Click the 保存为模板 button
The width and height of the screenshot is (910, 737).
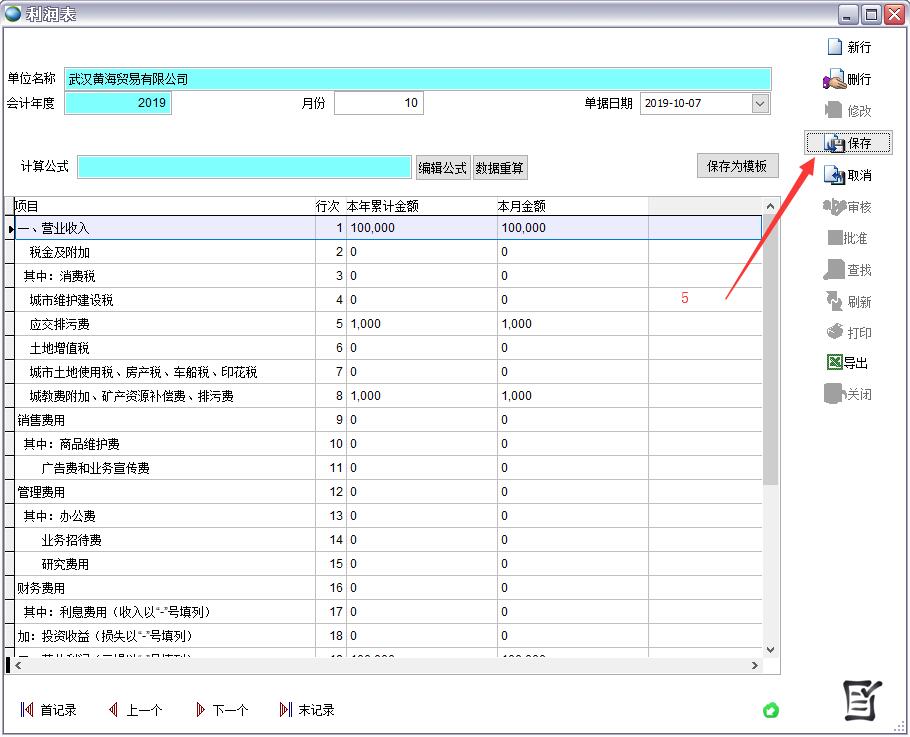pos(737,166)
